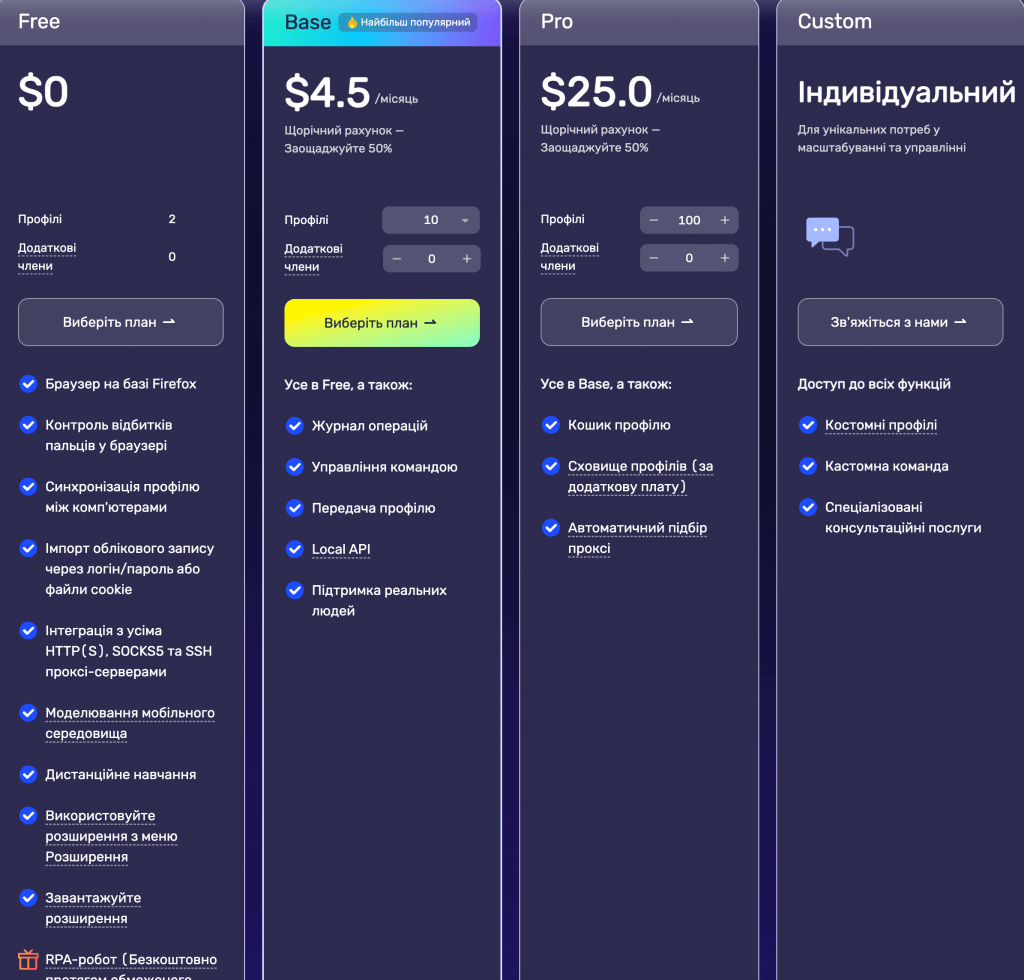
Task: Click the checkmark beside Дистанційне навчання
Action: (x=28, y=774)
